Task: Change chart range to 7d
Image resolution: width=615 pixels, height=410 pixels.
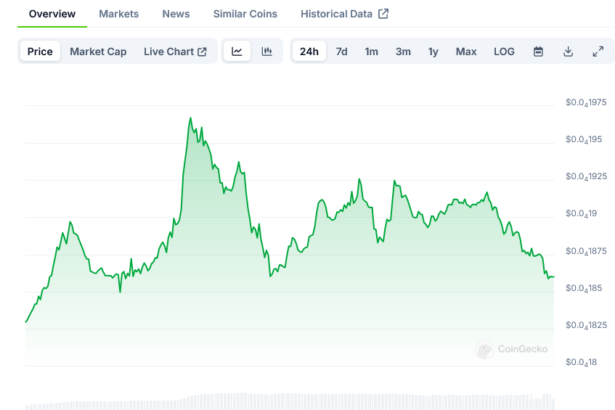Action: (342, 52)
